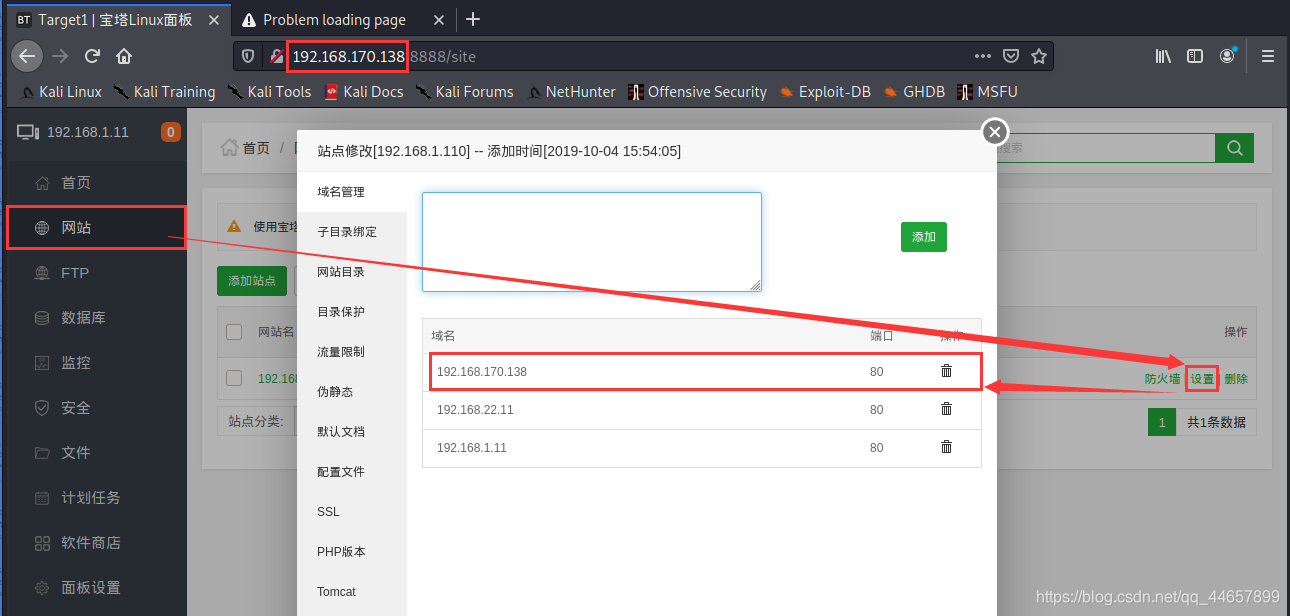The image size is (1290, 616).
Task: Tick the select-all checkbox in site table header
Action: (x=234, y=332)
